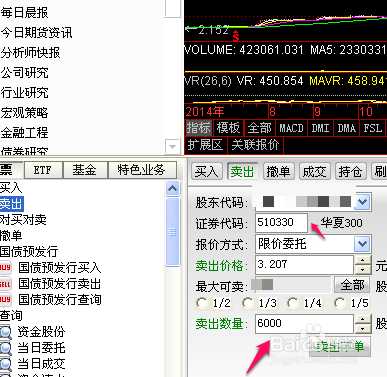Screen dimensions: 387x377
Task: Open 宏观策略 news item
Action: point(24,113)
